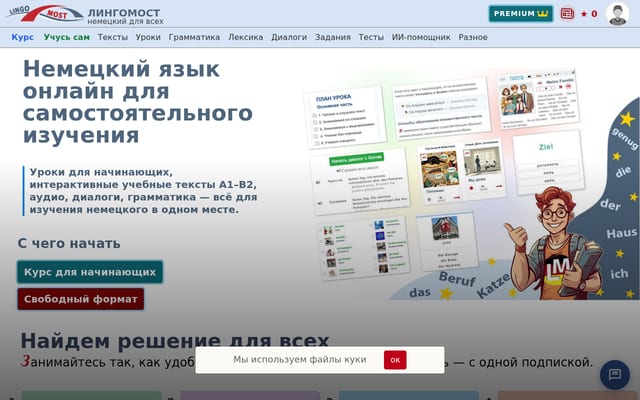Select the Курс menu item
Viewport: 640px width, 400px height.
(x=22, y=37)
